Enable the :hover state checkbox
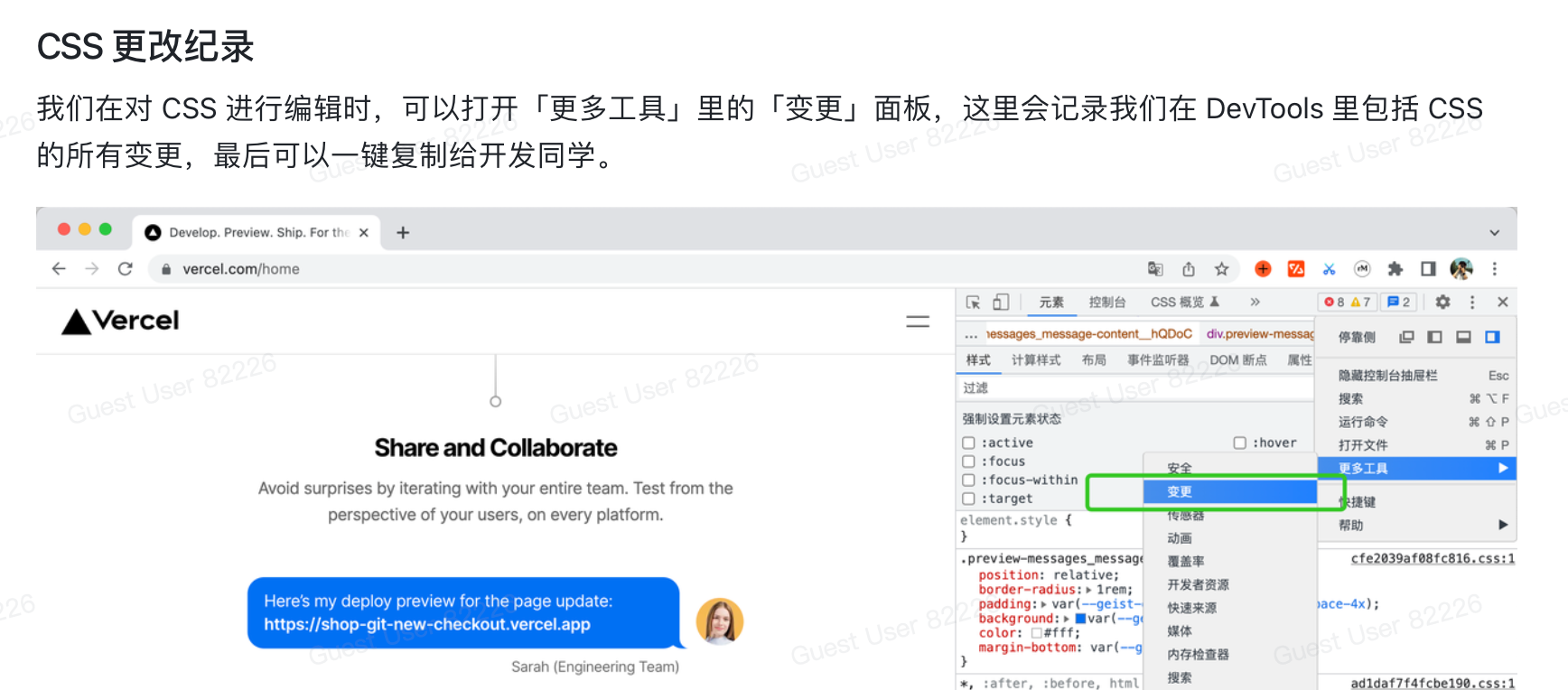The image size is (1568, 690). tap(1240, 443)
